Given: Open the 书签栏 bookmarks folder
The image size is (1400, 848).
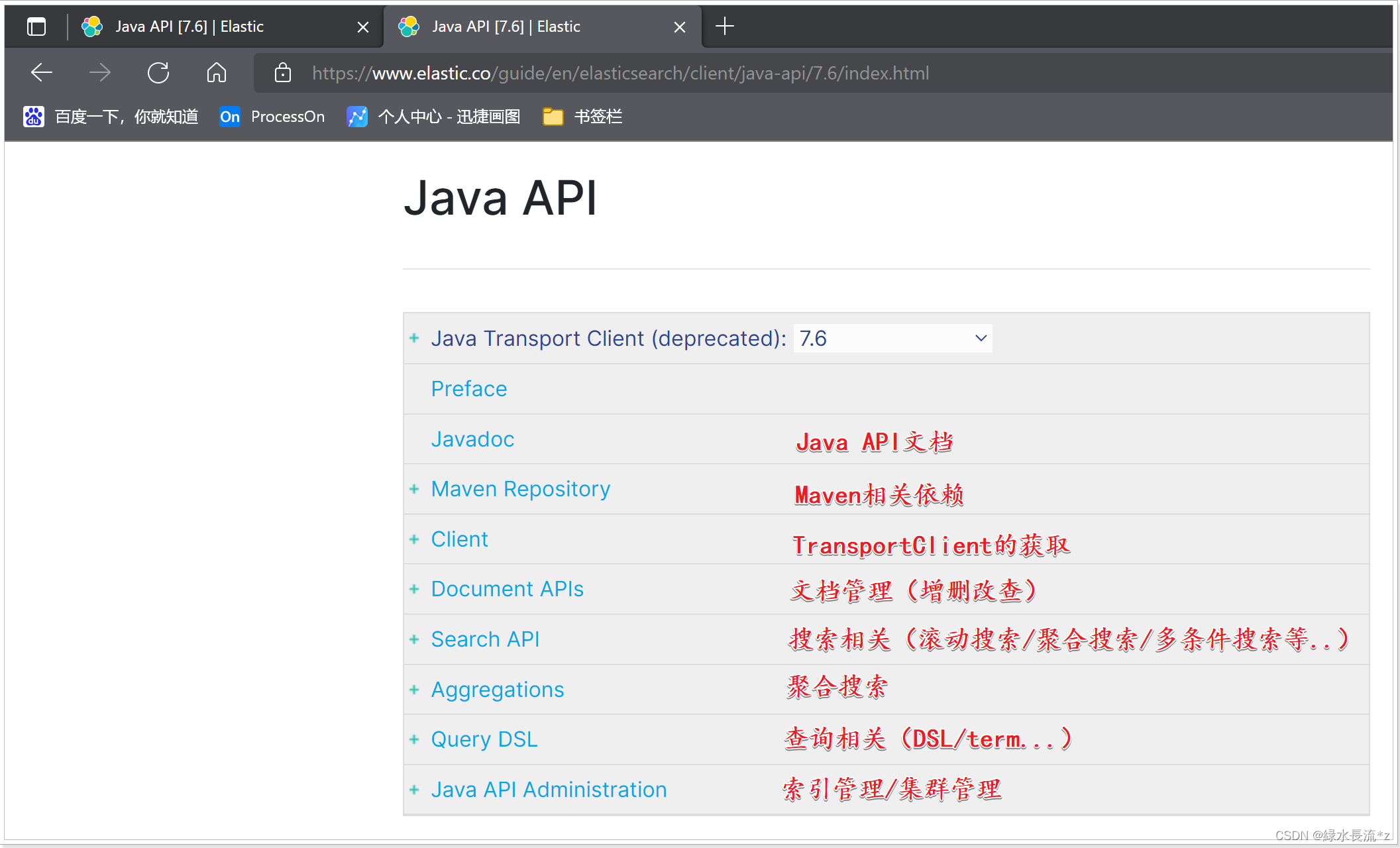Looking at the screenshot, I should [x=582, y=117].
